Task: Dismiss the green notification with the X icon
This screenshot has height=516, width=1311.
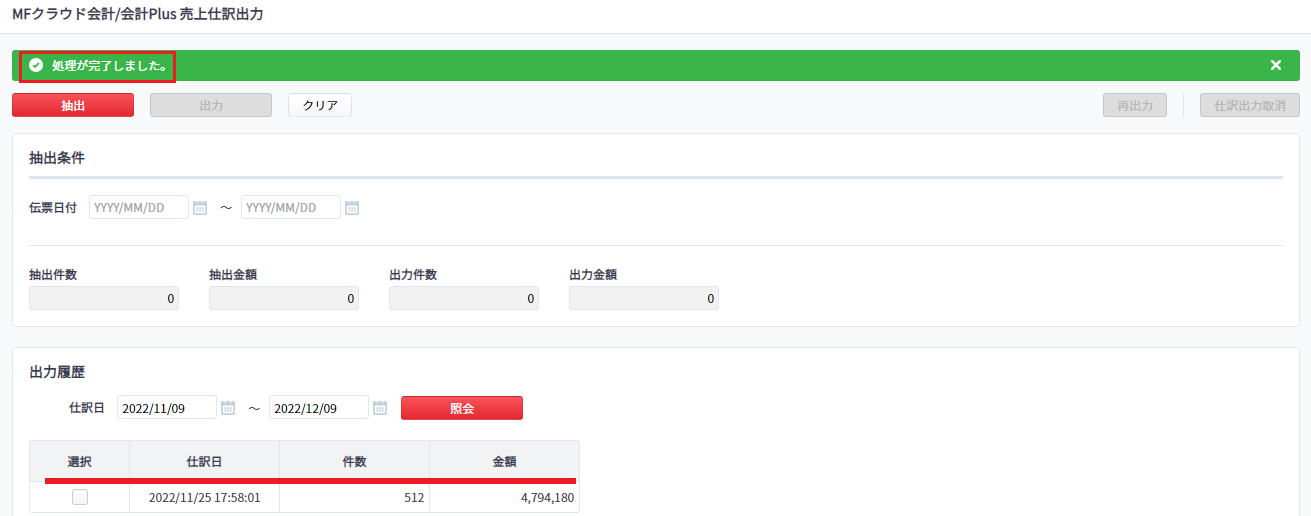Action: pos(1275,65)
